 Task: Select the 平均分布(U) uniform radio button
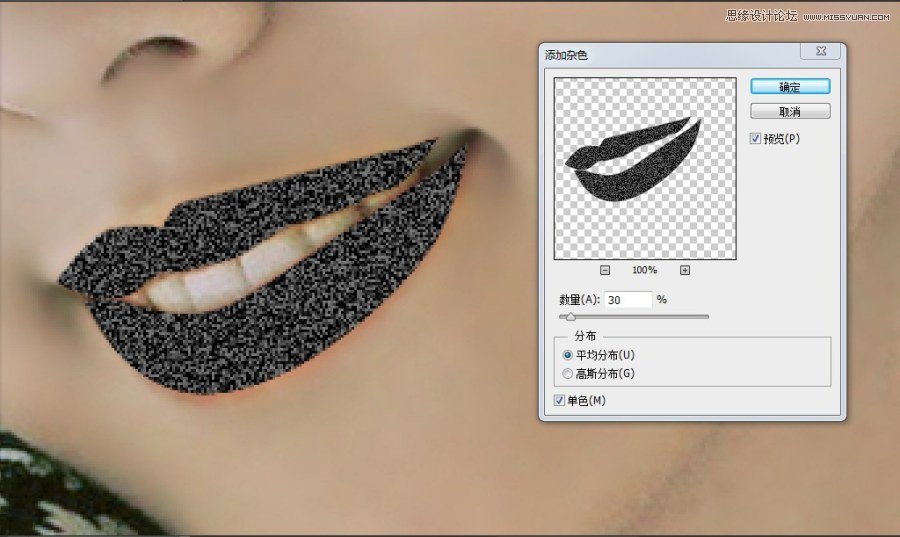click(x=568, y=355)
